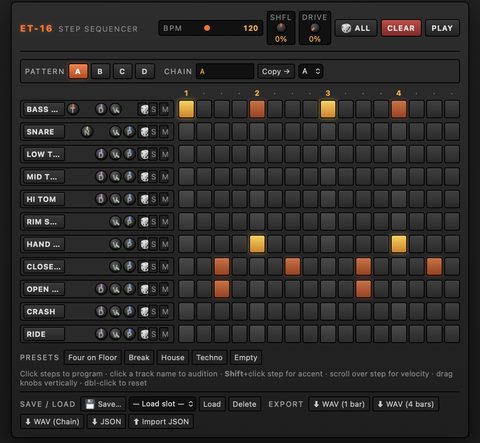Solo the BASS track with its S button
Viewport: 480px width, 443px height.
pyautogui.click(x=153, y=109)
